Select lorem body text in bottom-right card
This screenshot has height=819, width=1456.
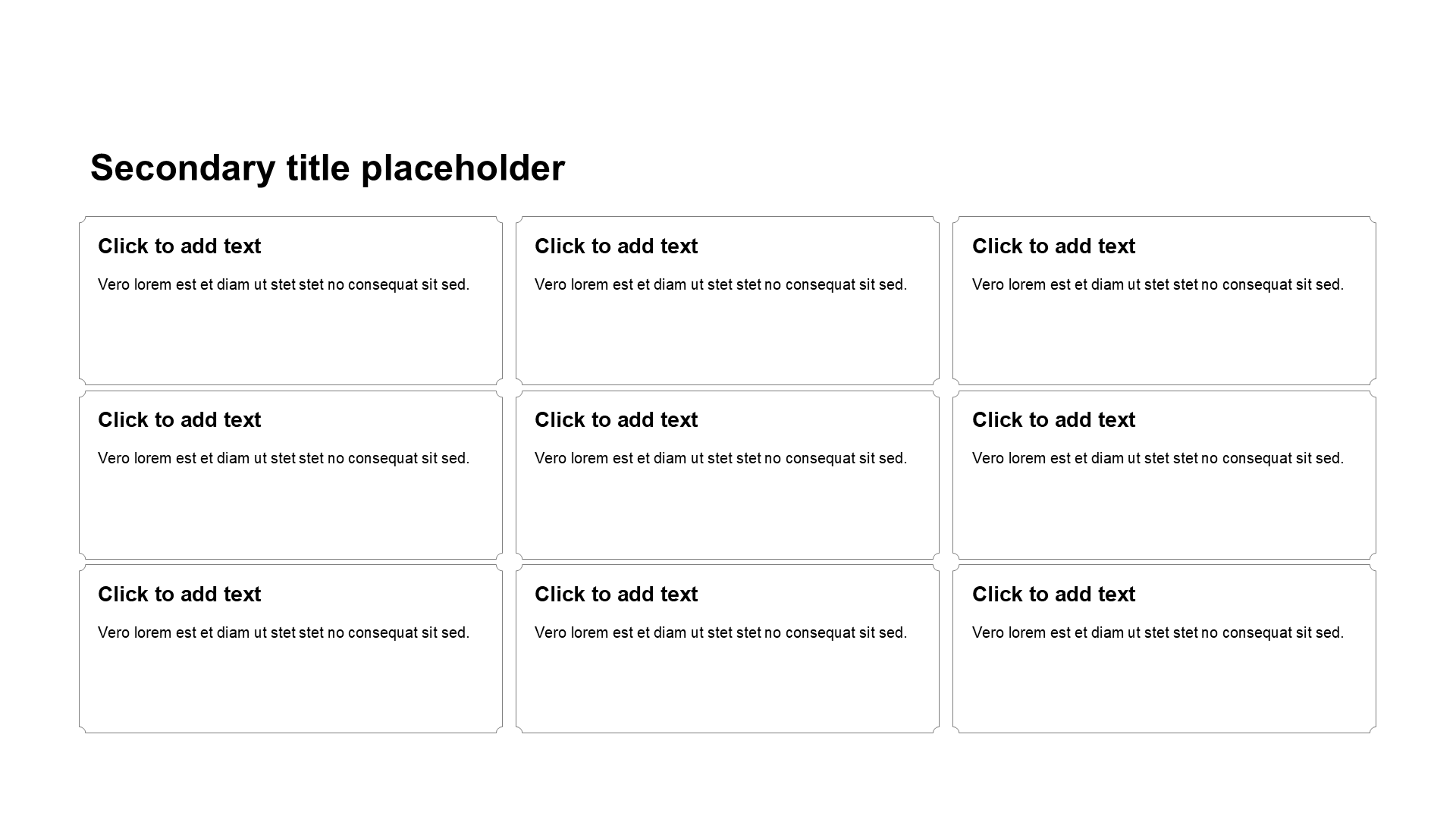(1158, 633)
